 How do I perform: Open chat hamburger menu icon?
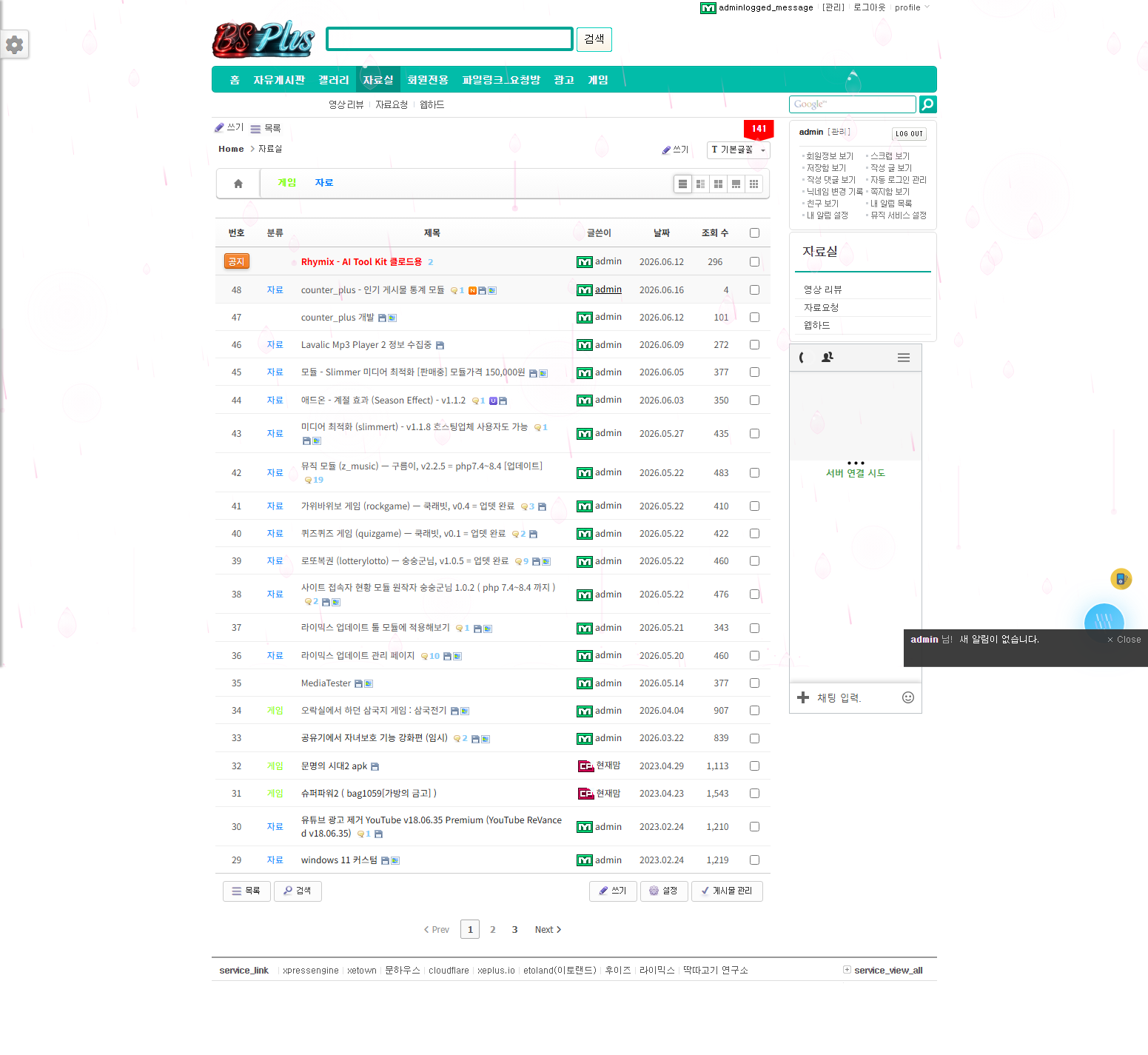tap(903, 358)
